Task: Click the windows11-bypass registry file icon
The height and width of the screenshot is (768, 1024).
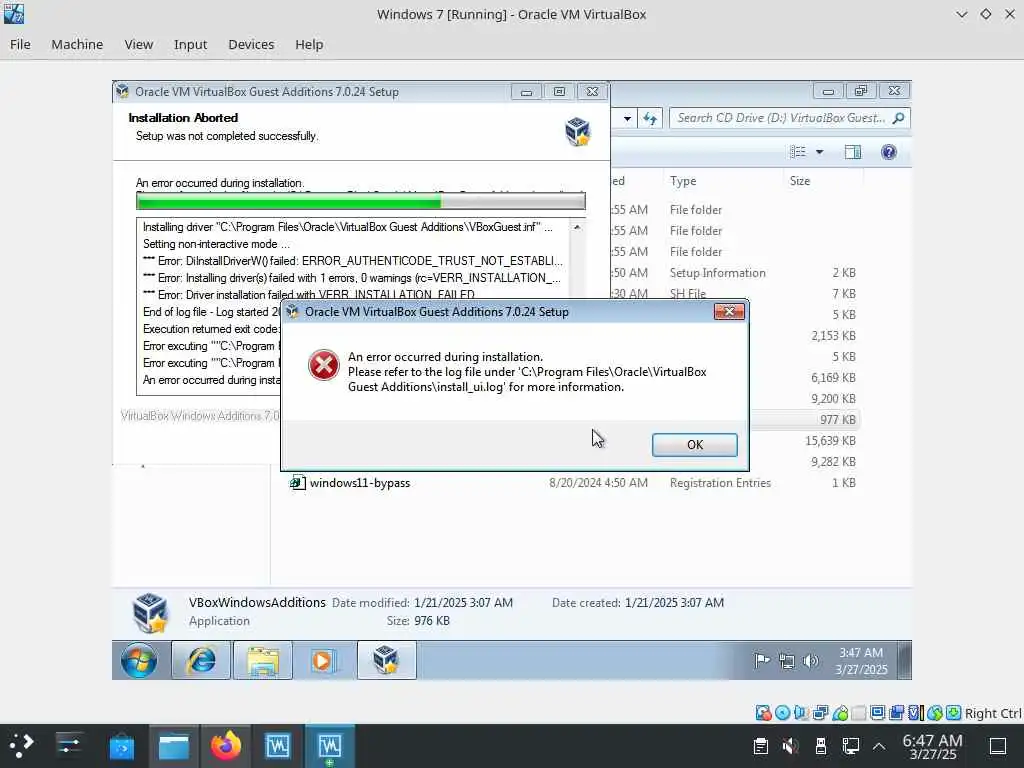Action: pyautogui.click(x=298, y=483)
